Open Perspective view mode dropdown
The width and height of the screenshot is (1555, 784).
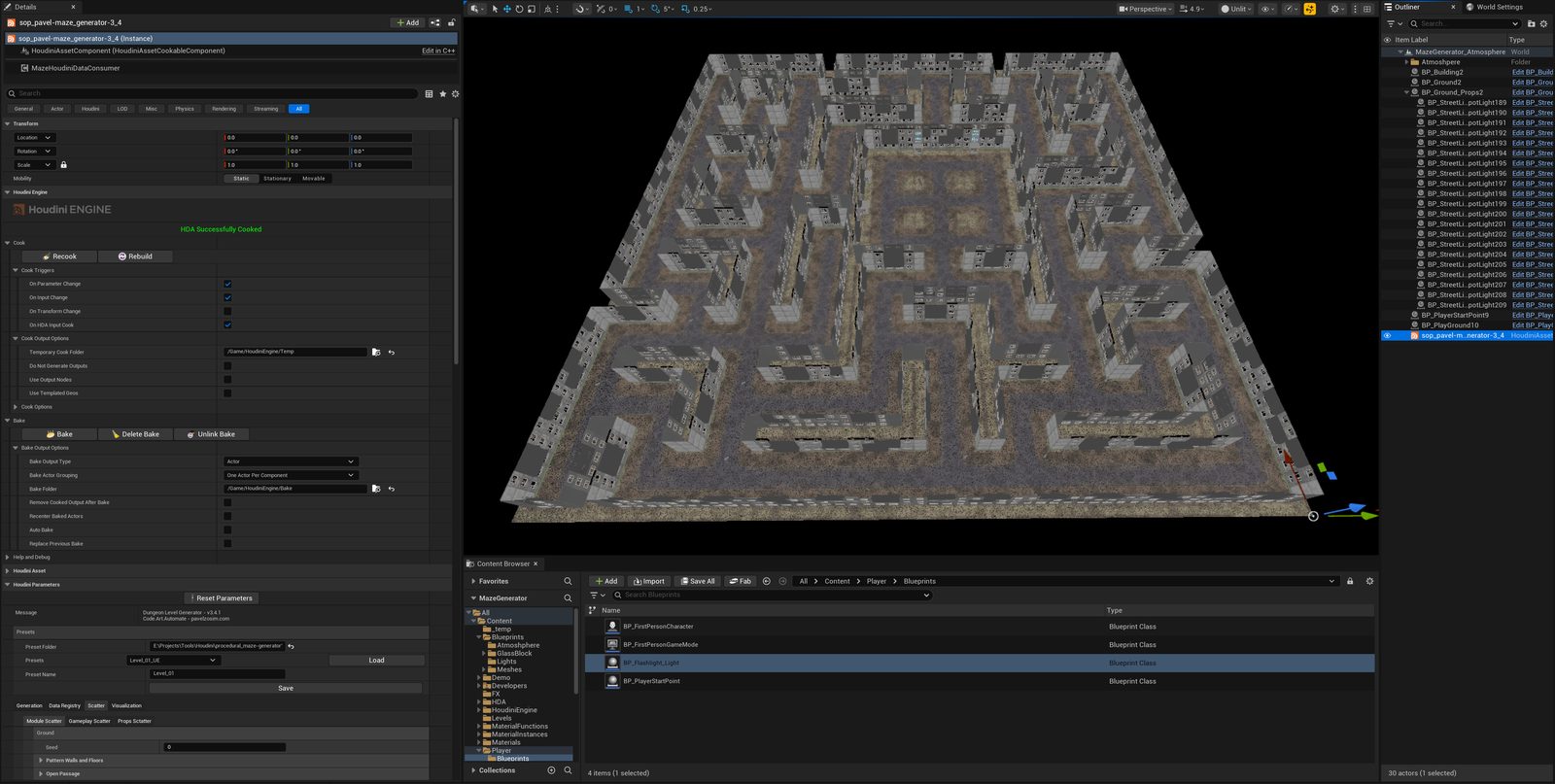point(1145,9)
